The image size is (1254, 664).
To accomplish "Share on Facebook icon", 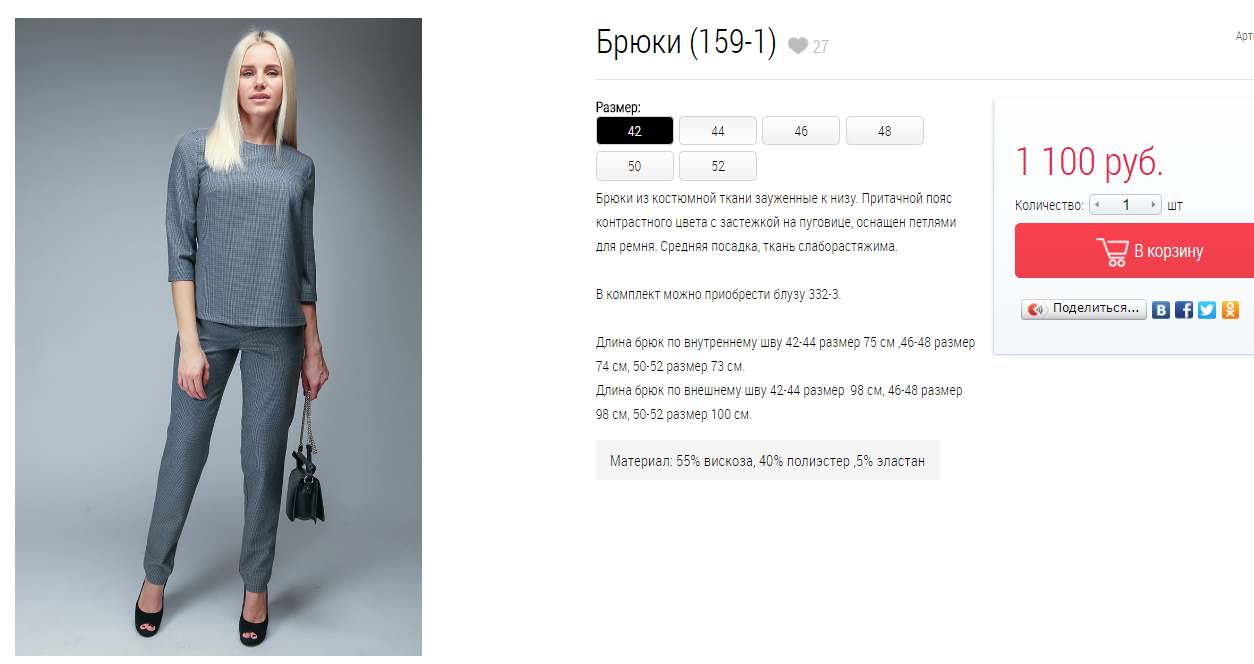I will (x=1184, y=310).
